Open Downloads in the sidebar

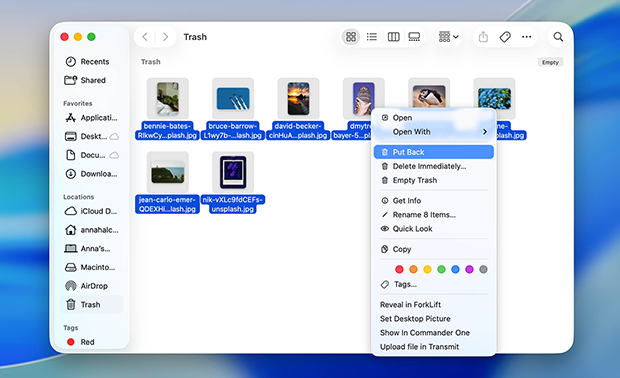click(91, 174)
